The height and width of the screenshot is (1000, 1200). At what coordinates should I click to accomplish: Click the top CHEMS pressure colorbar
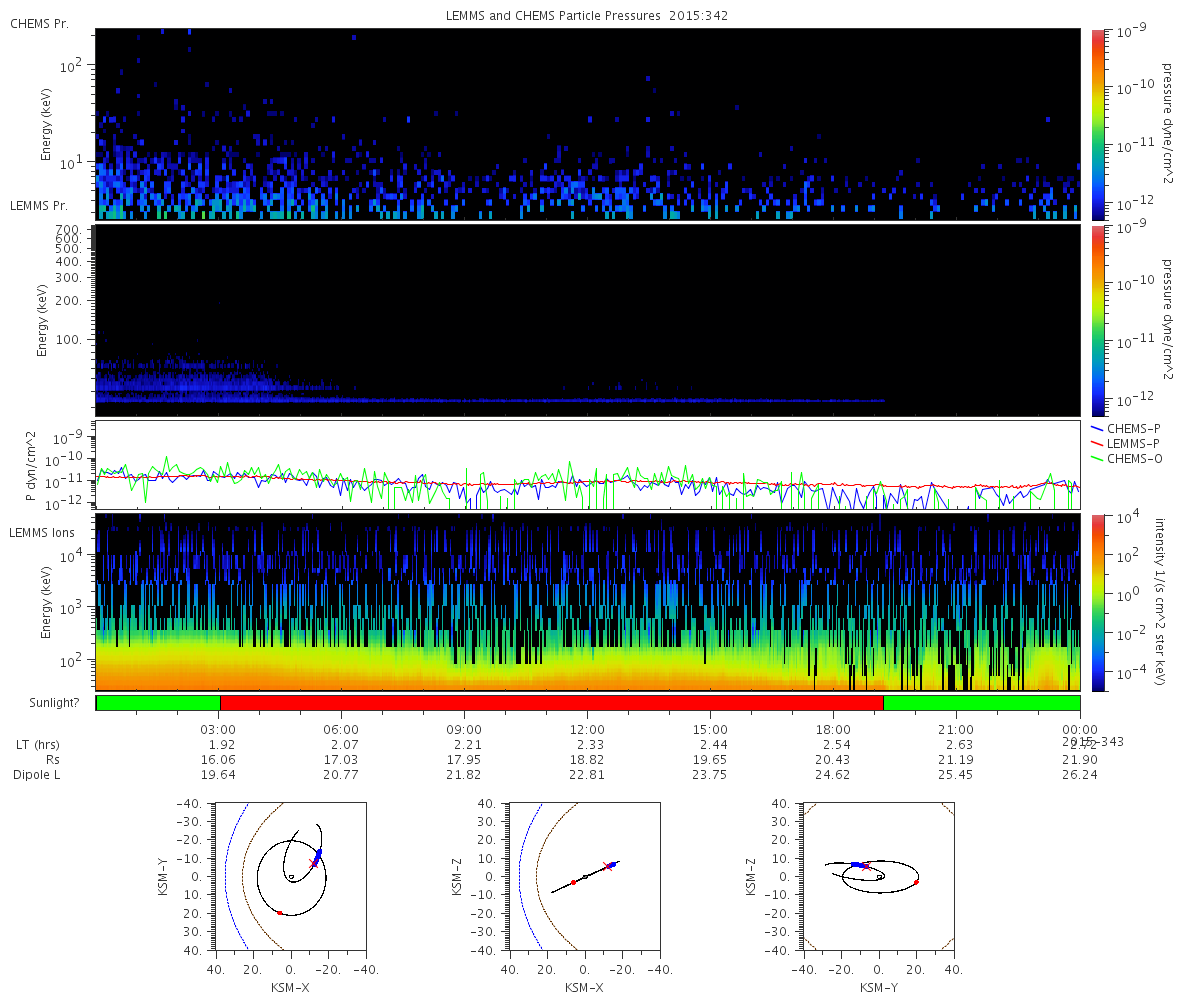[x=1098, y=123]
